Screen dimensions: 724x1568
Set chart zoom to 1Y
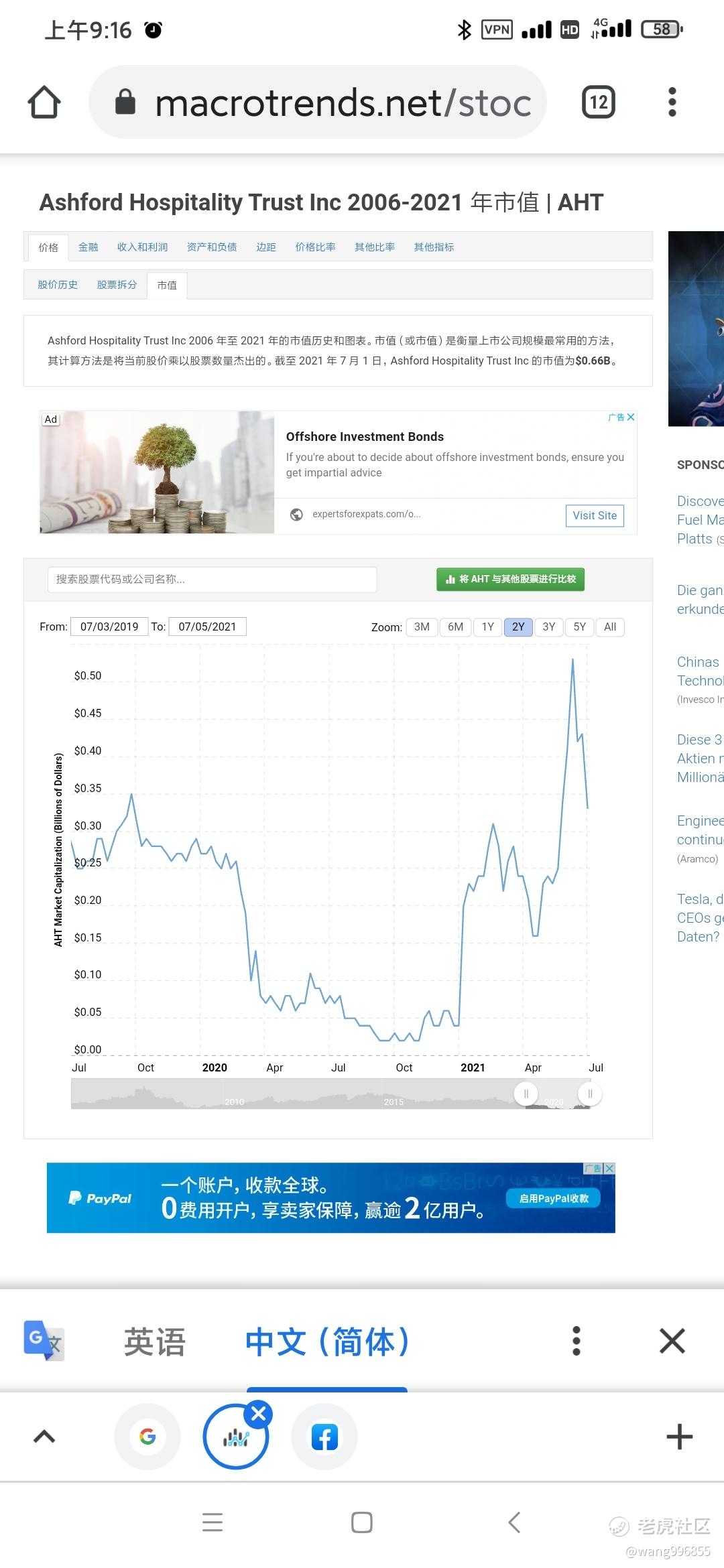487,627
